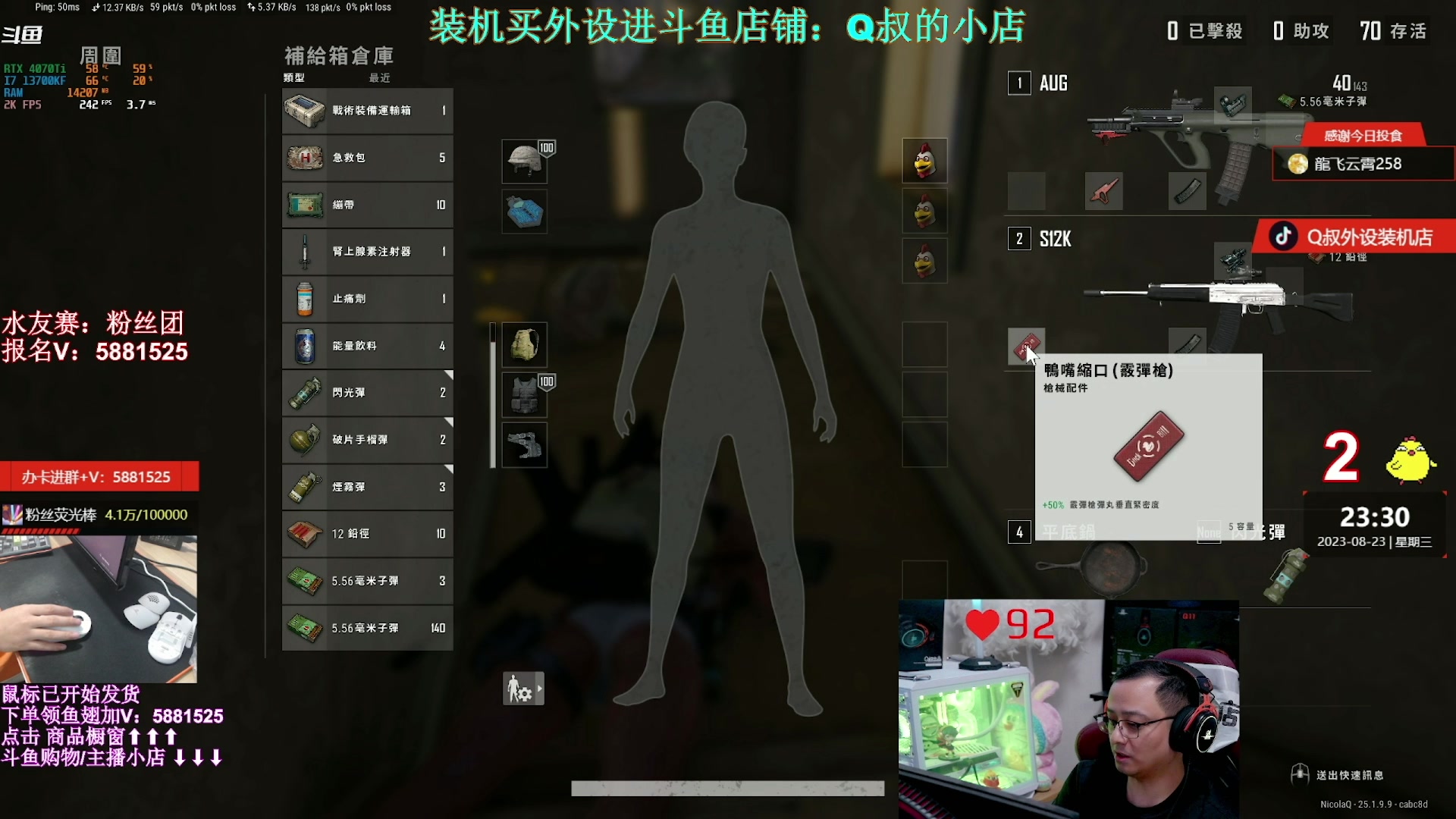Select the AUG red foregrip attachment slot
The image size is (1456, 819).
(1104, 190)
